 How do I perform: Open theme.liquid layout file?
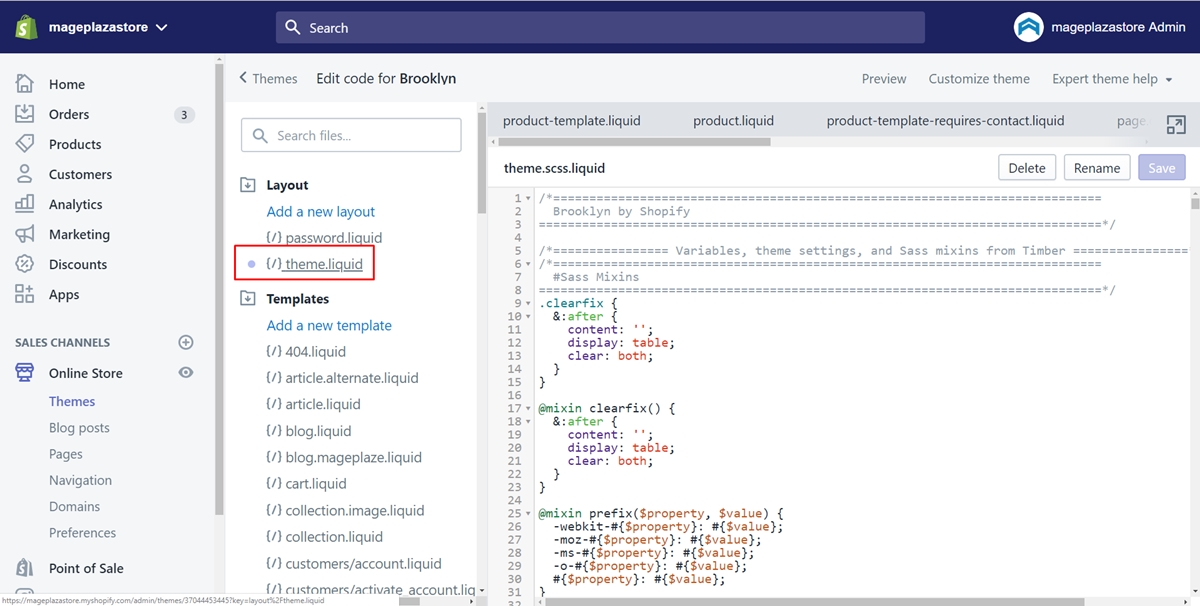coord(314,264)
